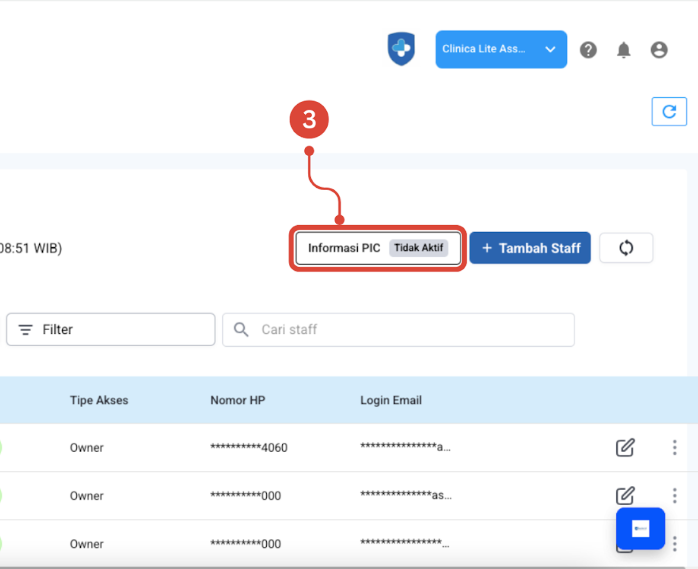
Task: Open more options for staff ending 4060
Action: (x=675, y=447)
